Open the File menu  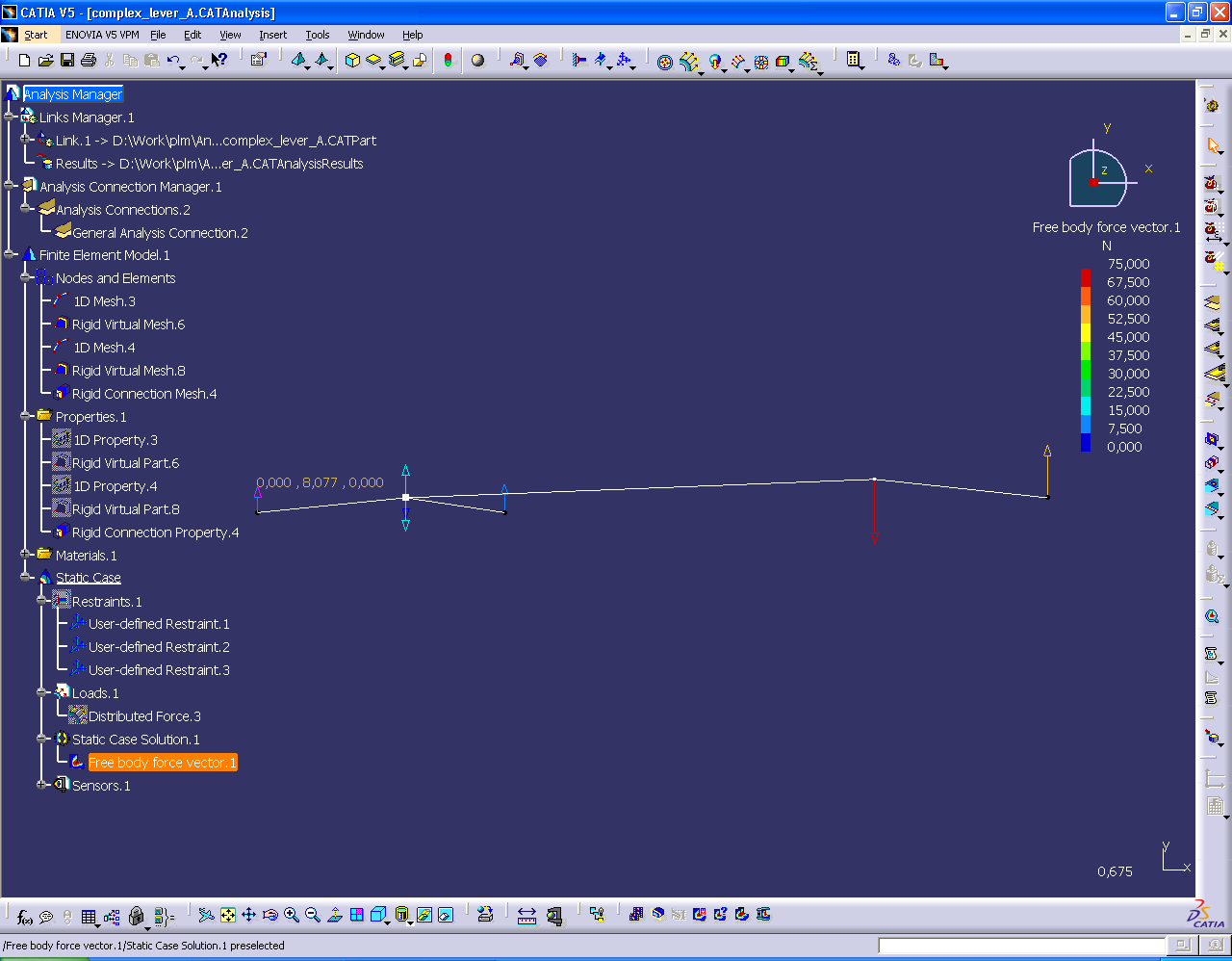(158, 35)
